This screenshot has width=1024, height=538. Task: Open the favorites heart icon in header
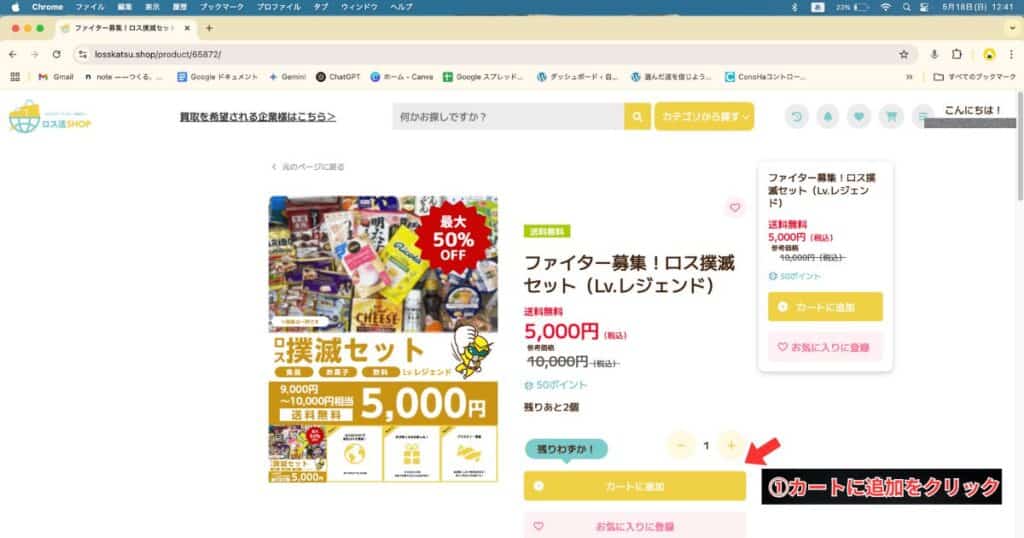pos(859,117)
